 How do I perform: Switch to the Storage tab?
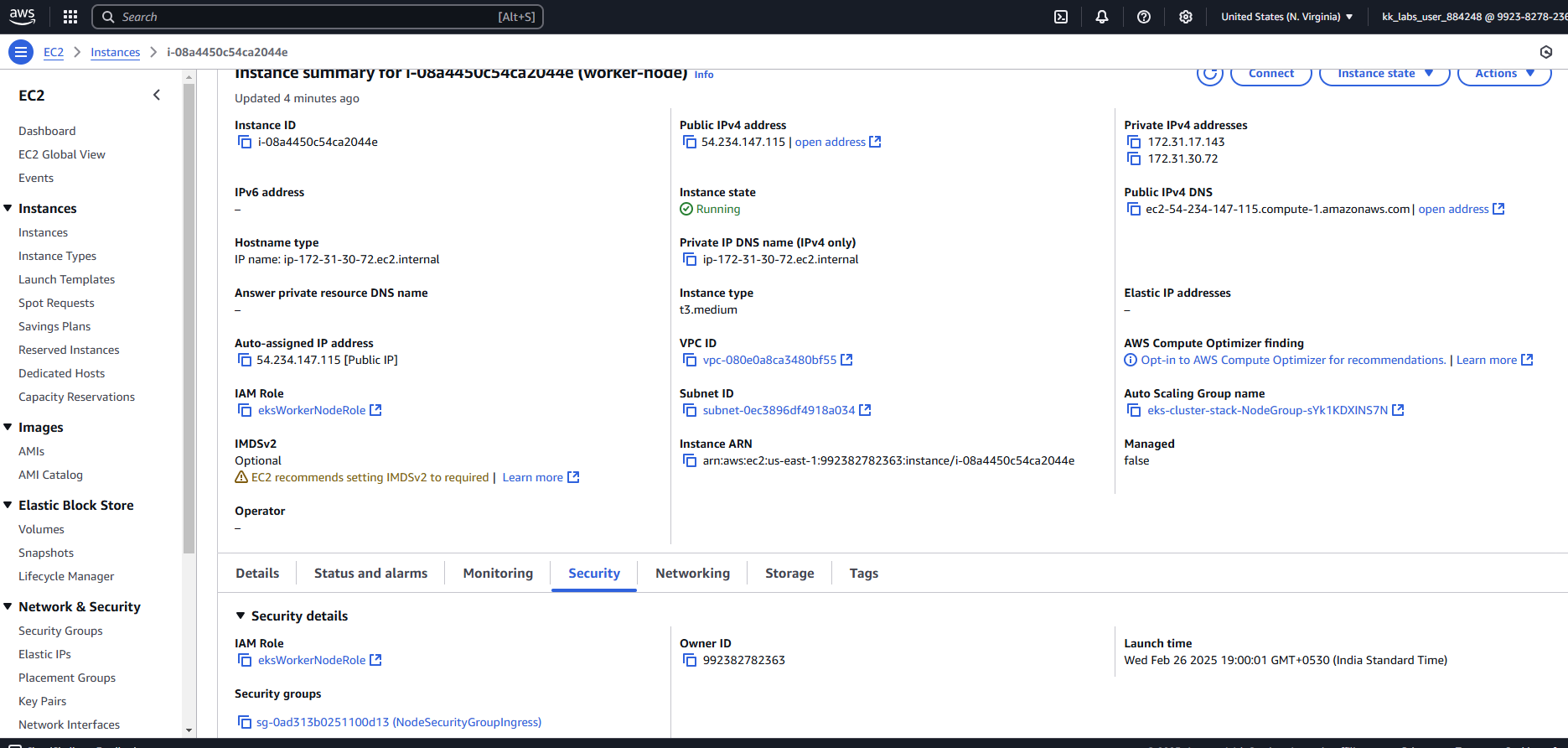coord(789,574)
